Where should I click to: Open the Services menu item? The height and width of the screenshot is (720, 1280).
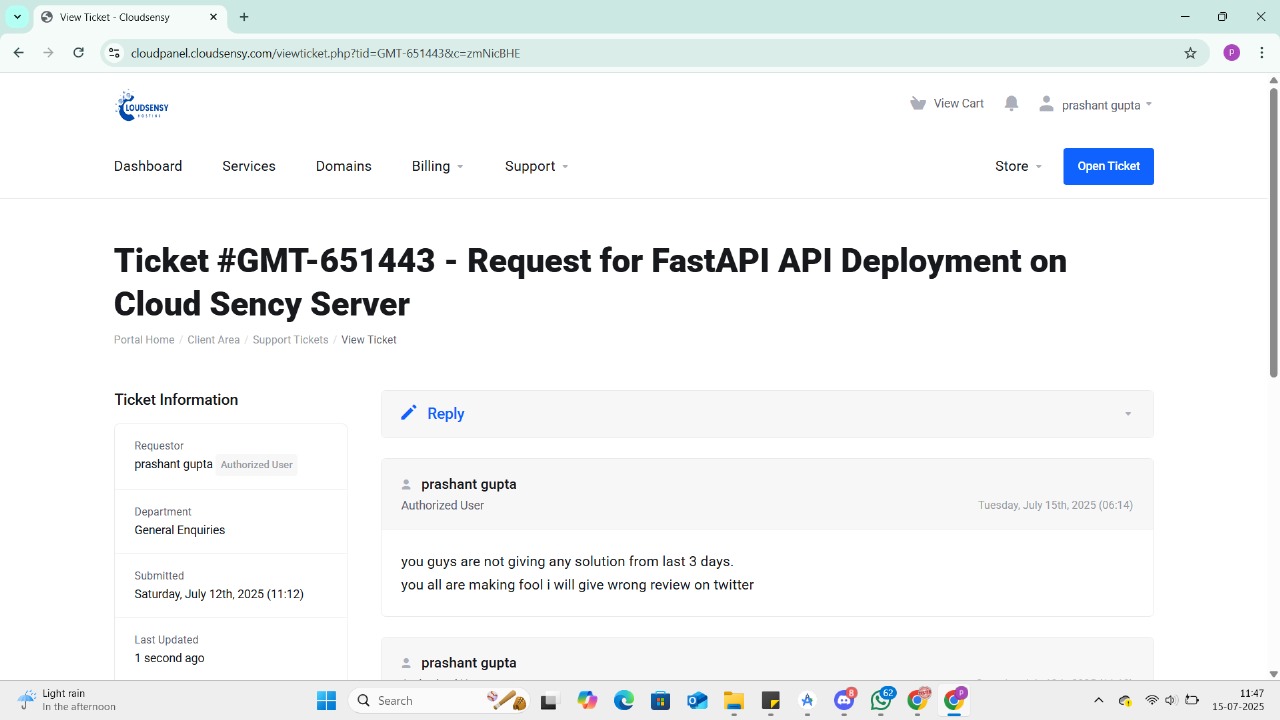coord(249,166)
